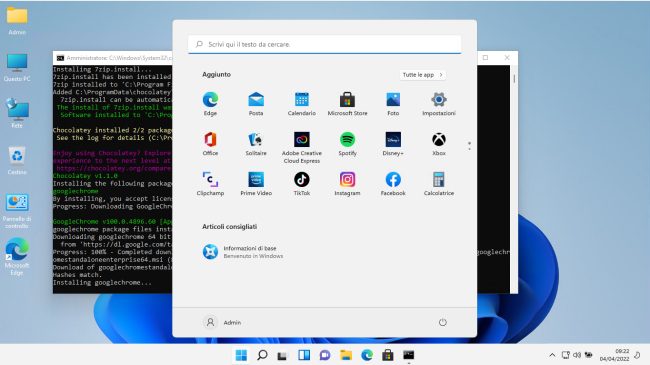Open Informazioni di base recommended item
This screenshot has width=650, height=365.
pyautogui.click(x=243, y=252)
